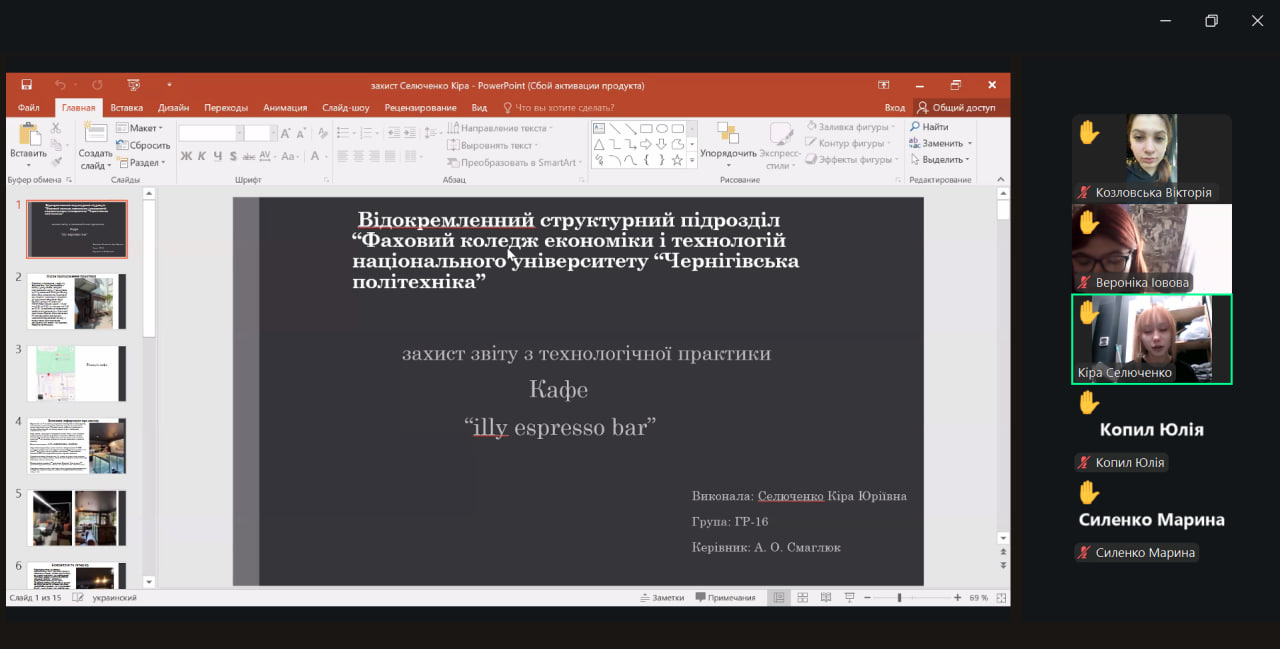Click the Find (Найти) magnifier button
Screen dimensions: 1280x649
pos(929,127)
